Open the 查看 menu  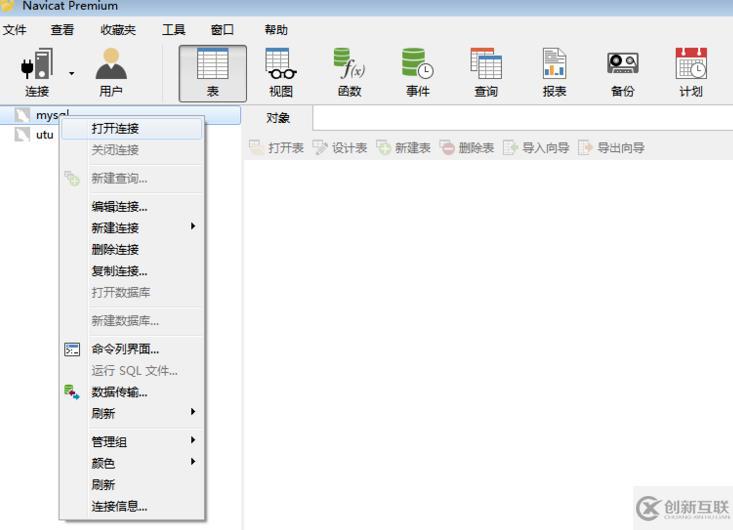(62, 30)
